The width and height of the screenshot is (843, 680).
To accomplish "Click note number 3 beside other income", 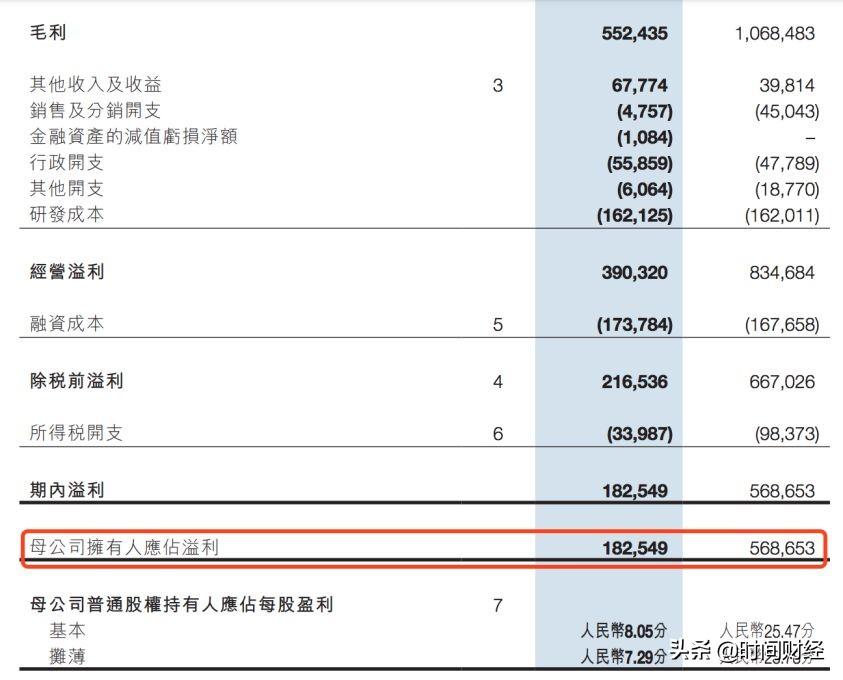I will pyautogui.click(x=498, y=85).
